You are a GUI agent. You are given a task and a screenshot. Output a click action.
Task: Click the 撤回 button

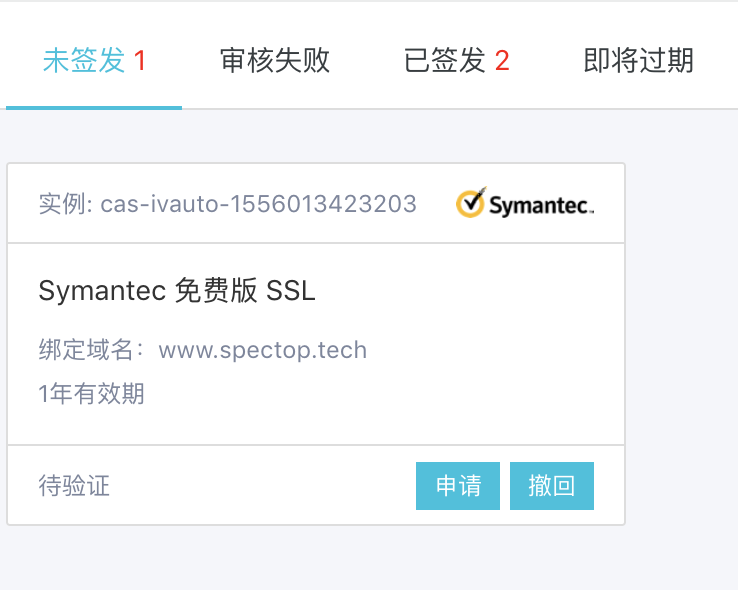click(x=551, y=486)
